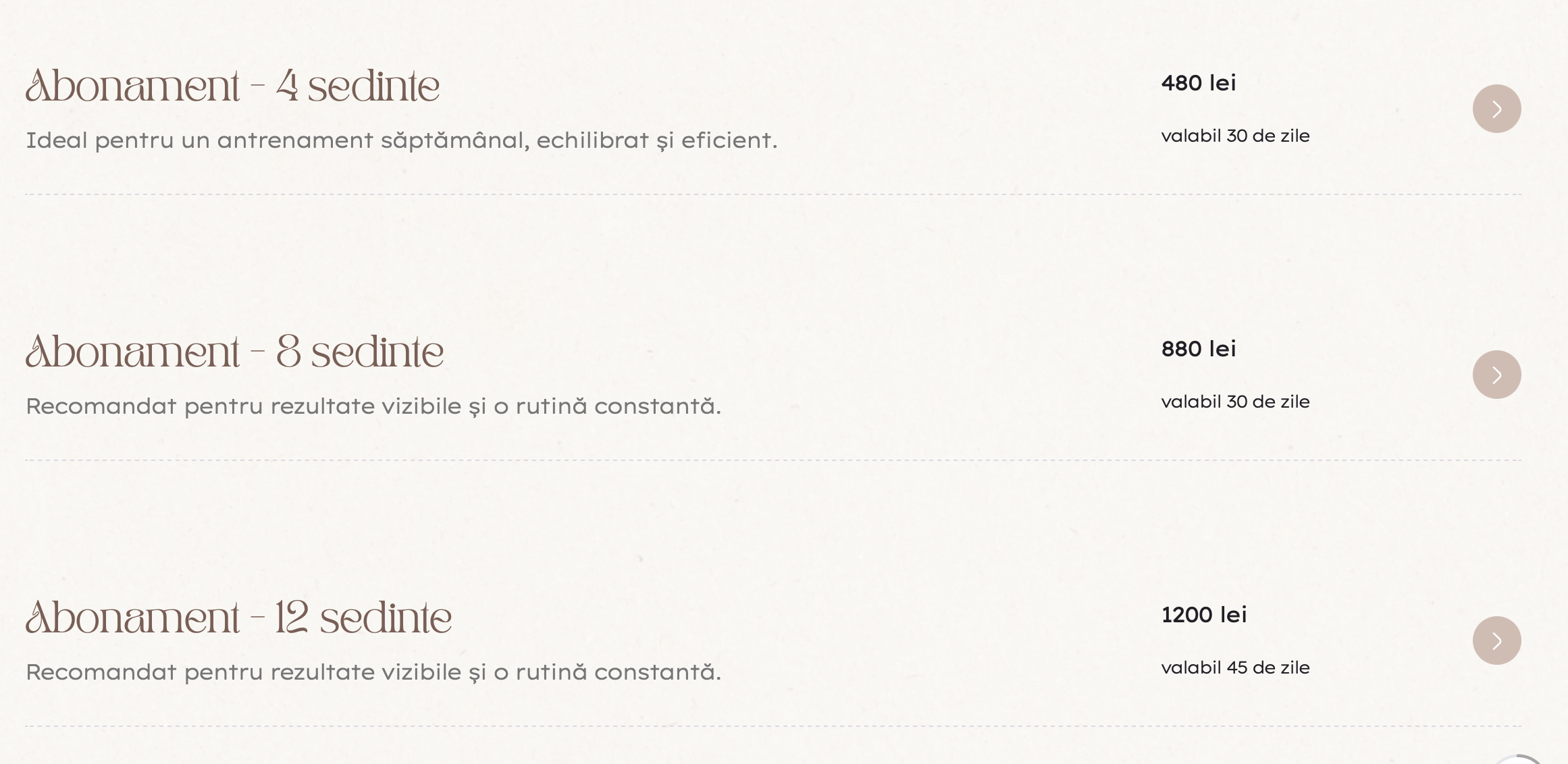Open the Abonament 8 sedinte arrow button

click(x=1496, y=375)
